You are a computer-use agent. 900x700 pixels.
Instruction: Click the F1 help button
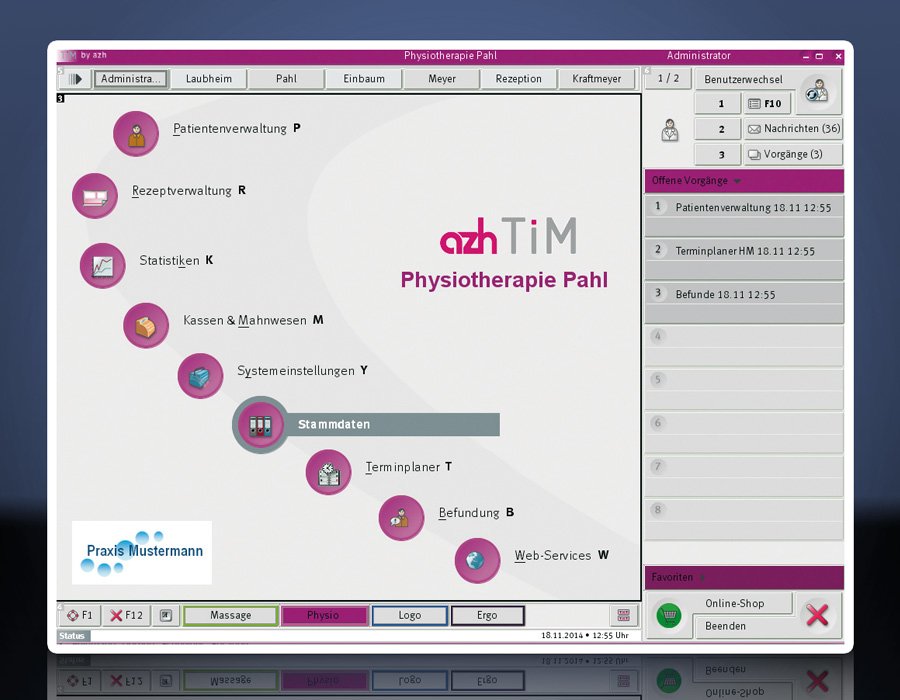click(x=80, y=615)
